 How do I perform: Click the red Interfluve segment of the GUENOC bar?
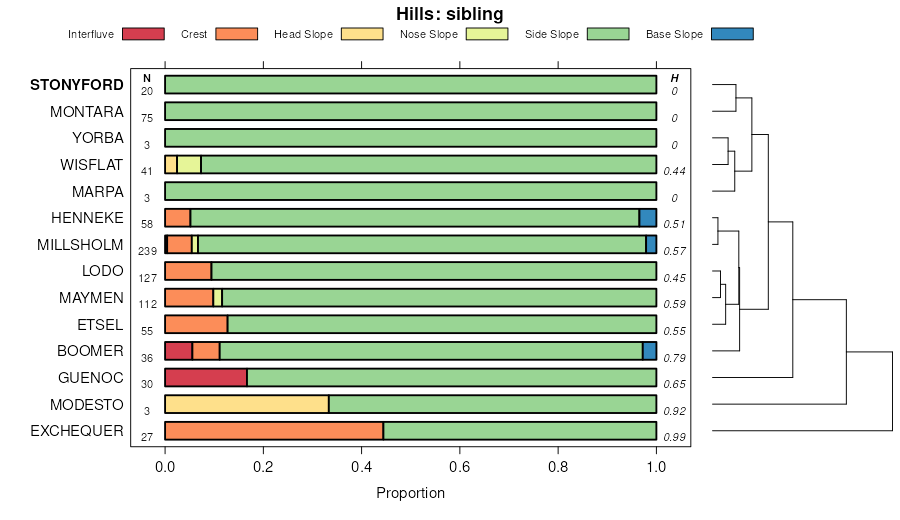tap(205, 377)
